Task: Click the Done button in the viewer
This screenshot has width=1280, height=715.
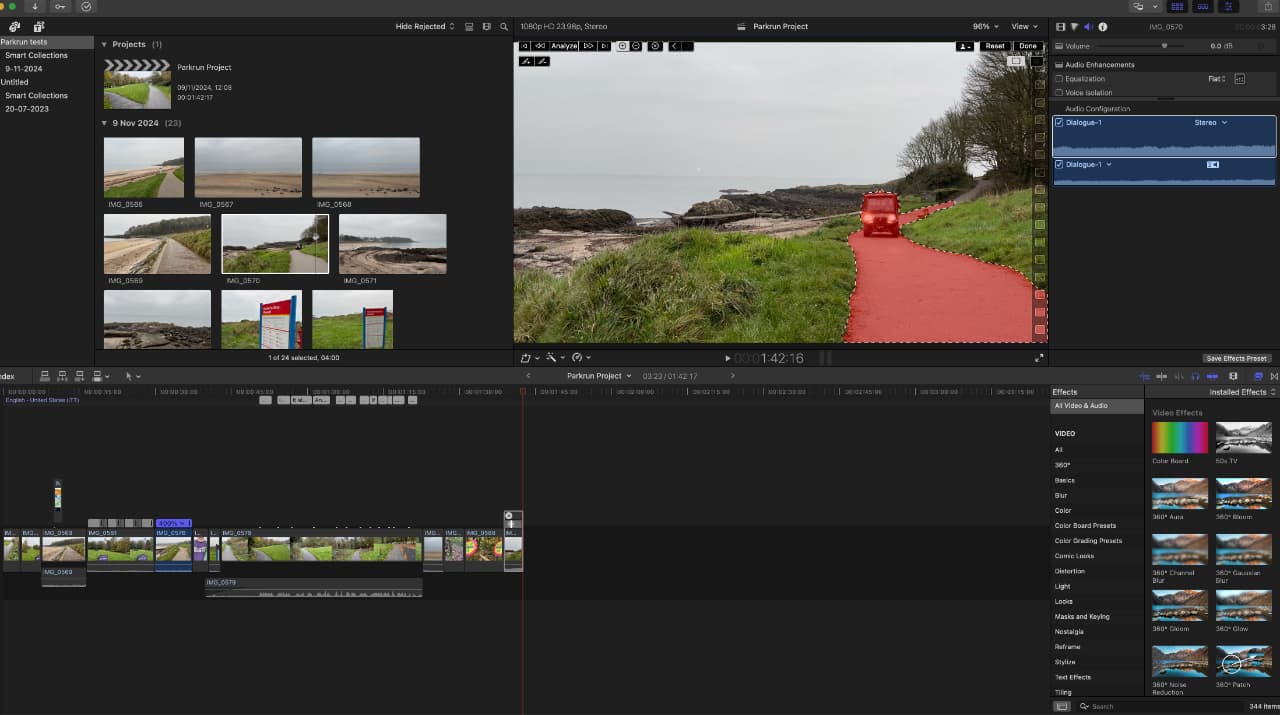Action: click(1028, 45)
